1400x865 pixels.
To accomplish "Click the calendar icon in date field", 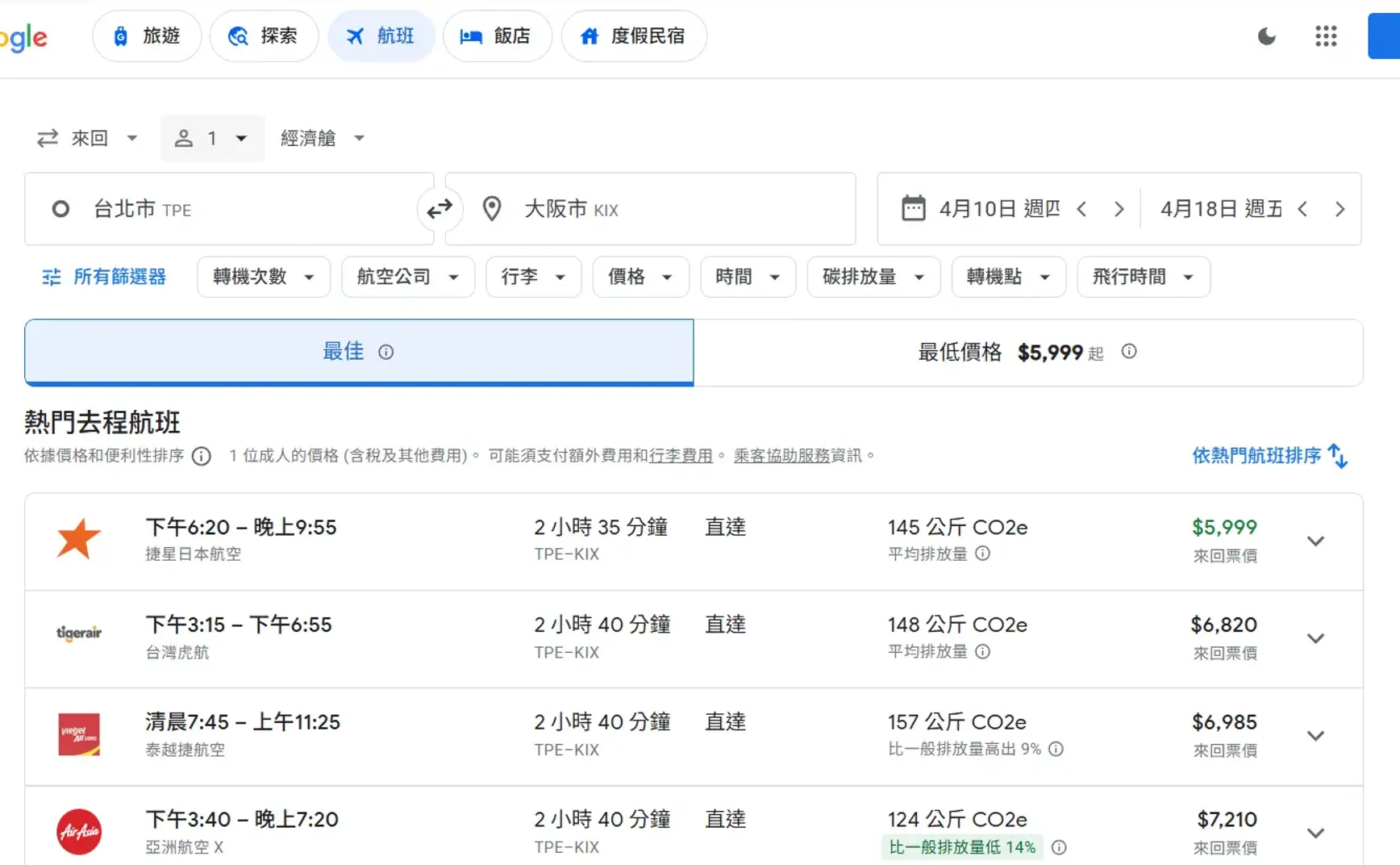I will [913, 209].
